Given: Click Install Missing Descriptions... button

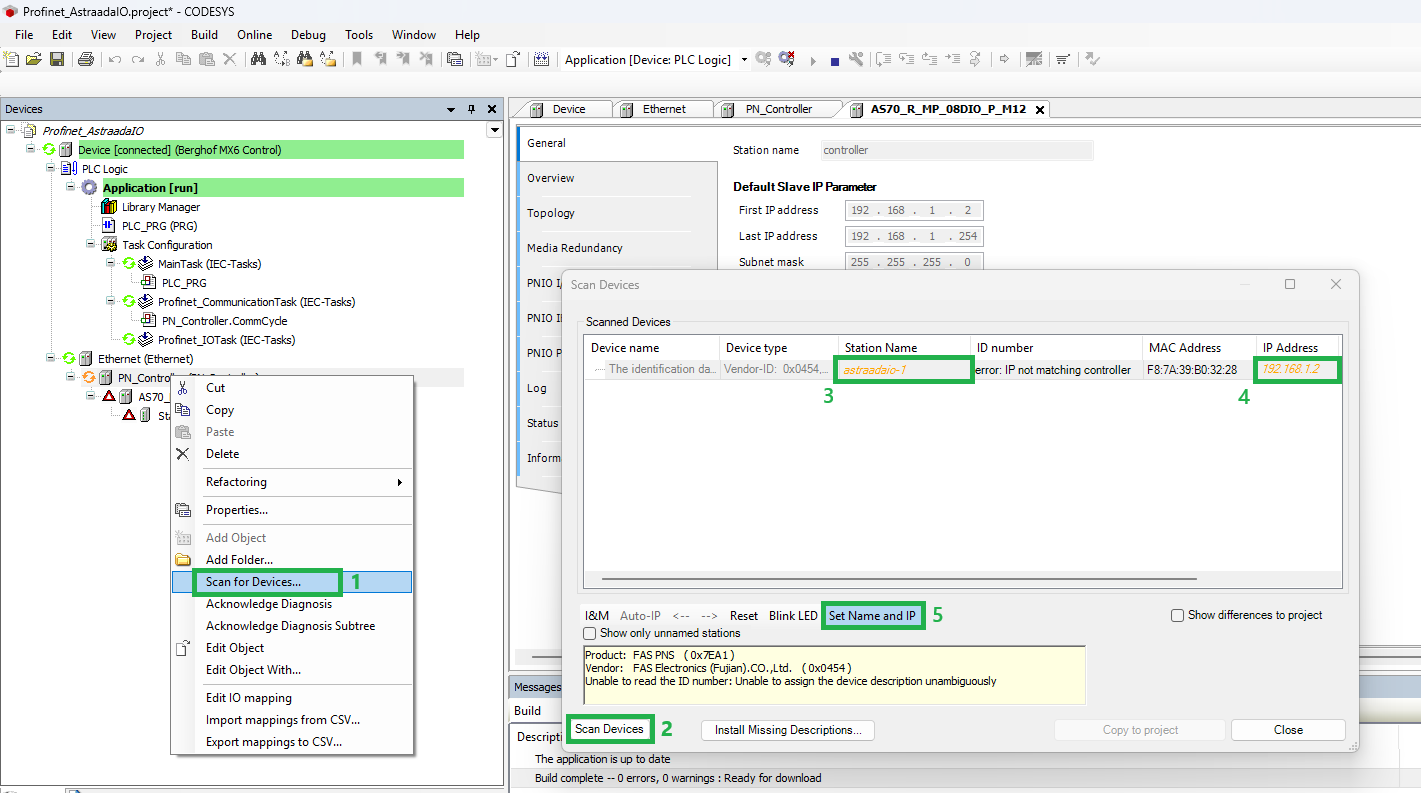Looking at the screenshot, I should (788, 730).
